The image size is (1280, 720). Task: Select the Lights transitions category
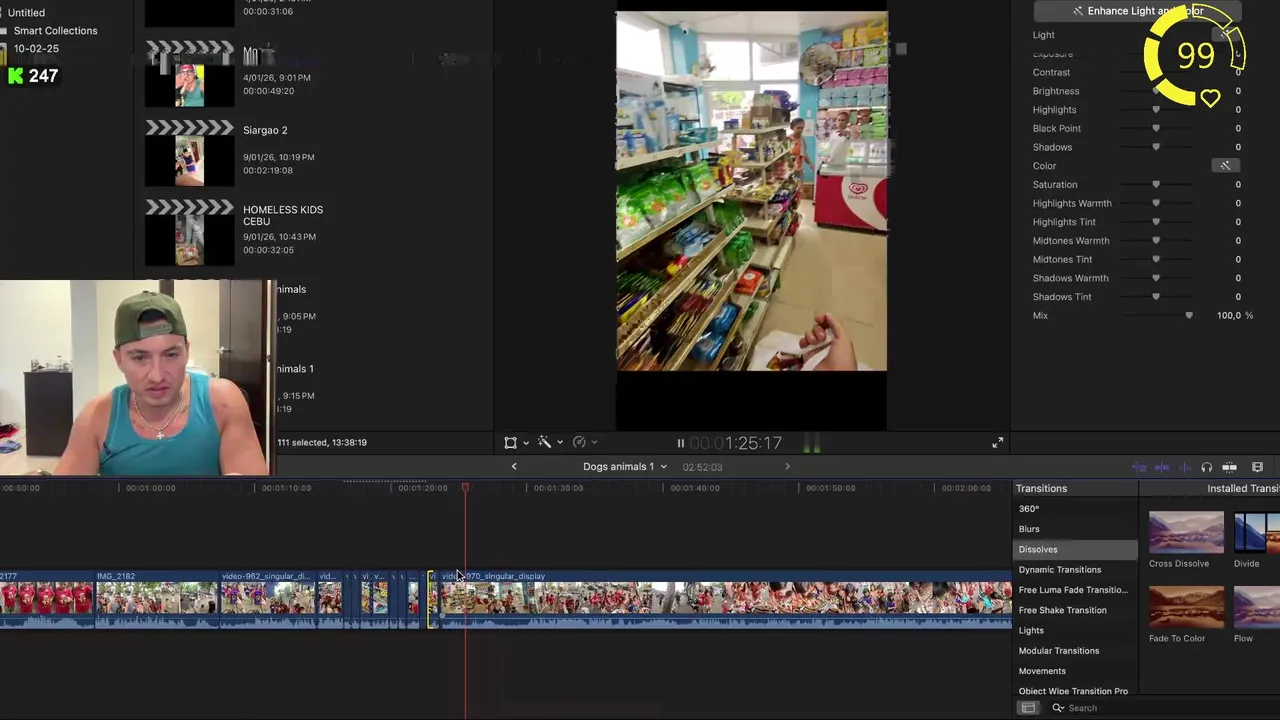[x=1076, y=631]
